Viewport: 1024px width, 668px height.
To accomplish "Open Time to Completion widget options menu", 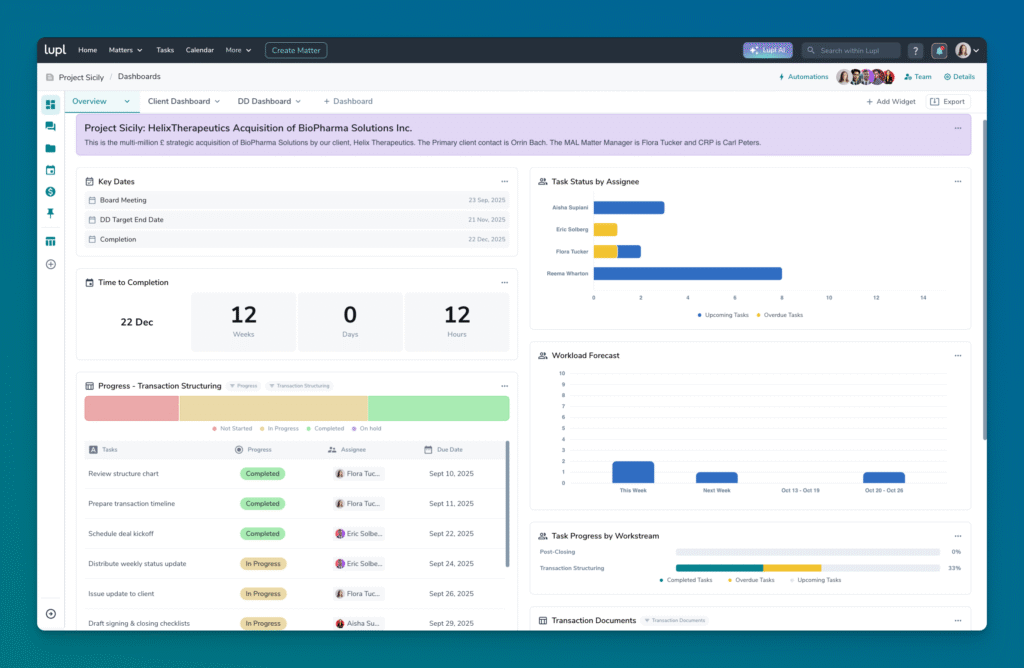I will pyautogui.click(x=504, y=283).
